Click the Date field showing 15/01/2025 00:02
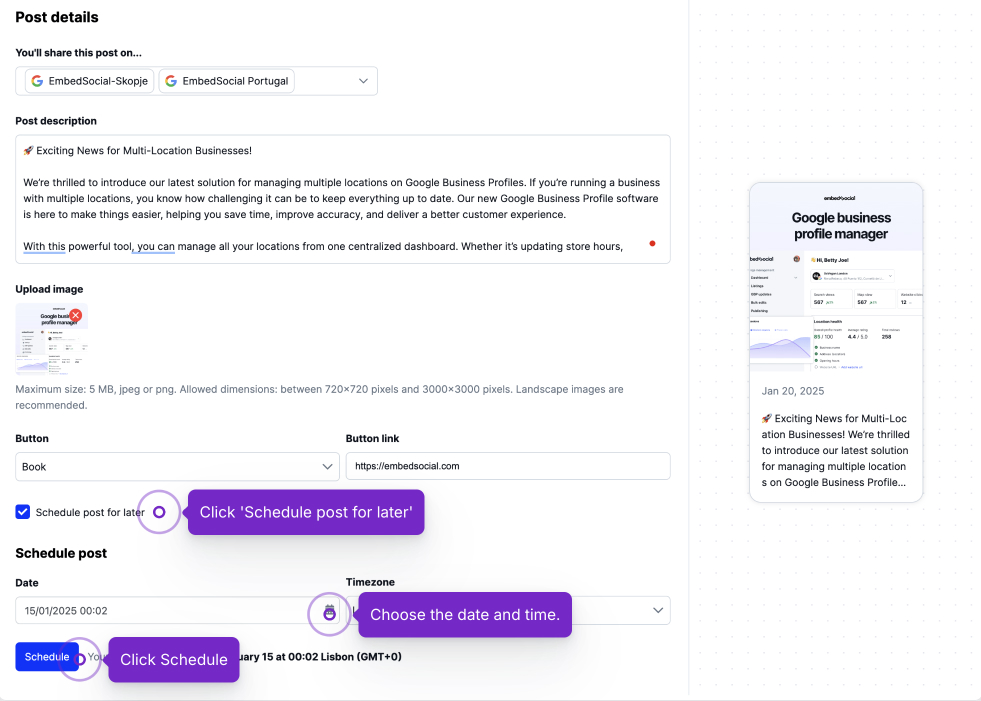This screenshot has height=701, width=981. tap(177, 610)
